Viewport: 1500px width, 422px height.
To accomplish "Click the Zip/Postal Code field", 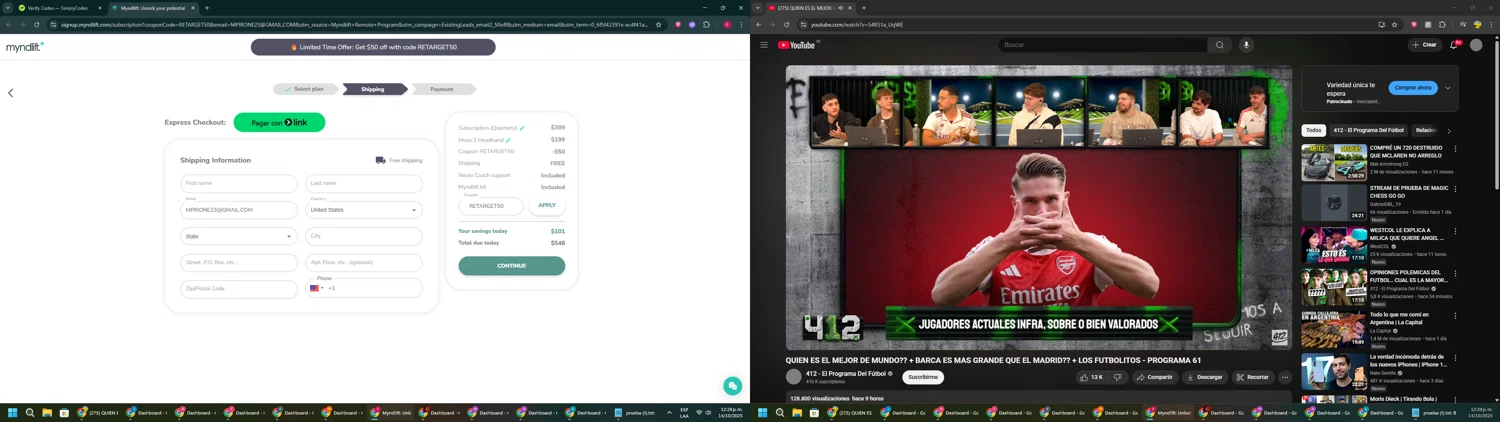I will click(239, 288).
